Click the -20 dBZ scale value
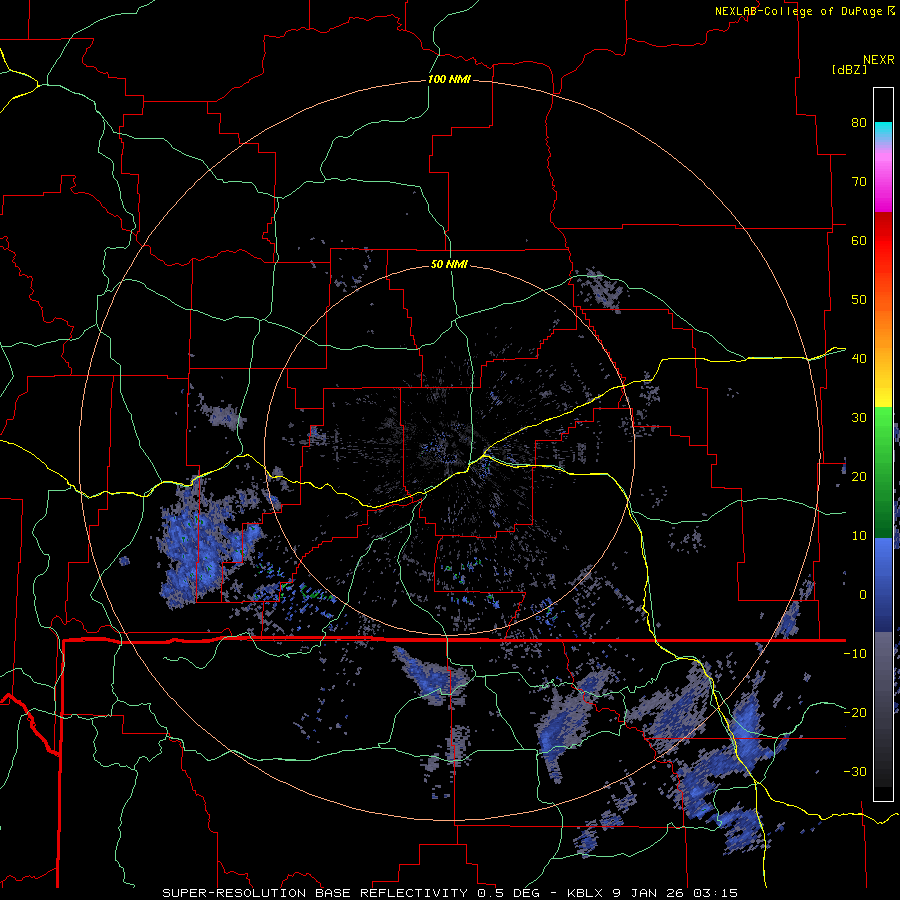 pyautogui.click(x=855, y=712)
